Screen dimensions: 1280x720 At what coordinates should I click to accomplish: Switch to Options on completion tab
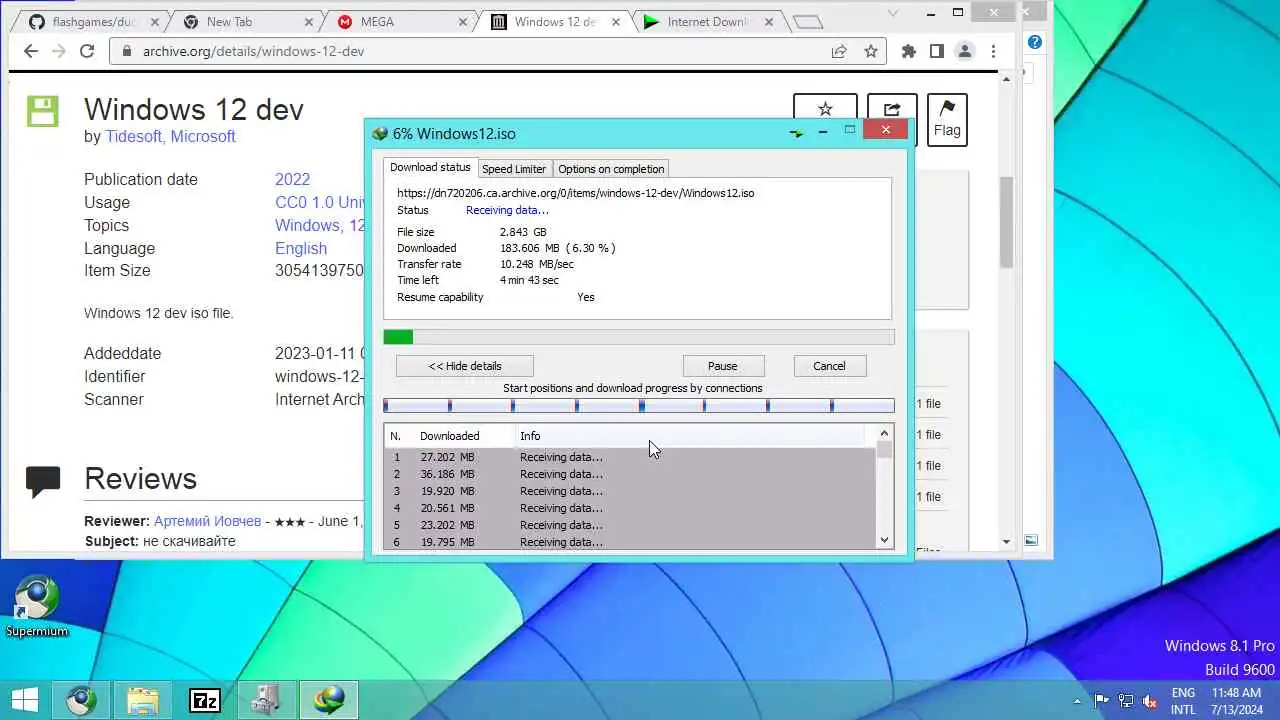point(611,169)
